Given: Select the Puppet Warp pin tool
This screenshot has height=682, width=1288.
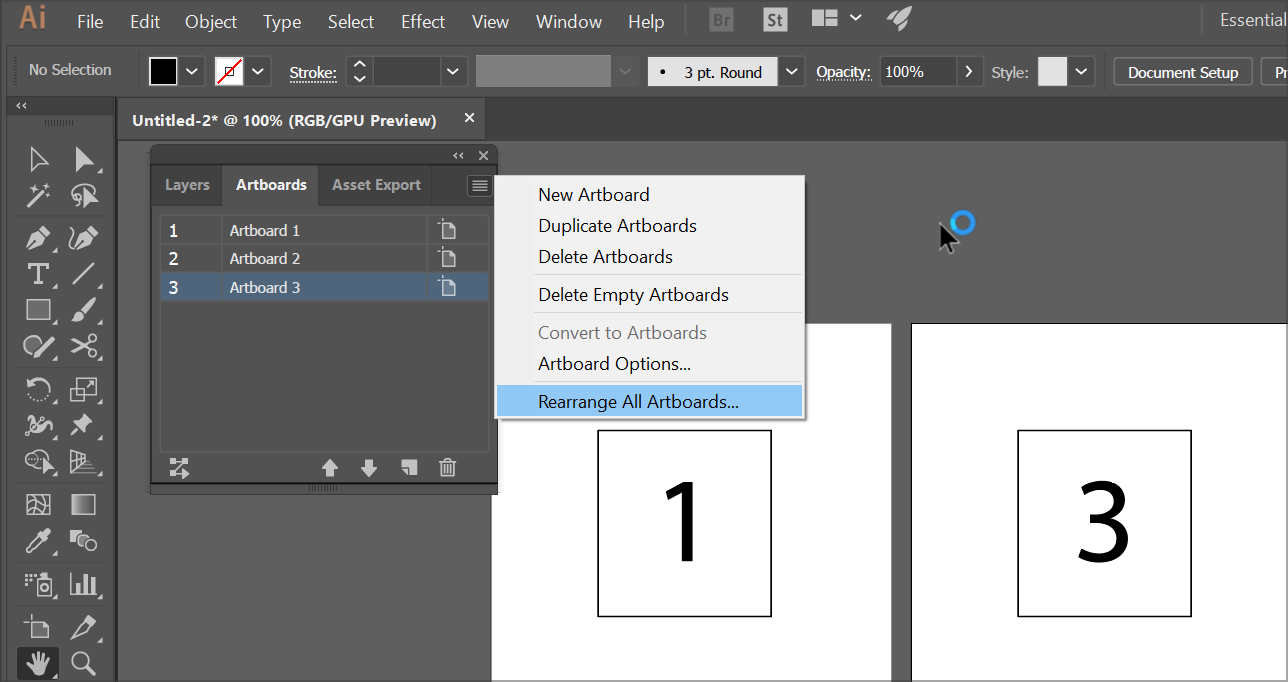Looking at the screenshot, I should 84,425.
